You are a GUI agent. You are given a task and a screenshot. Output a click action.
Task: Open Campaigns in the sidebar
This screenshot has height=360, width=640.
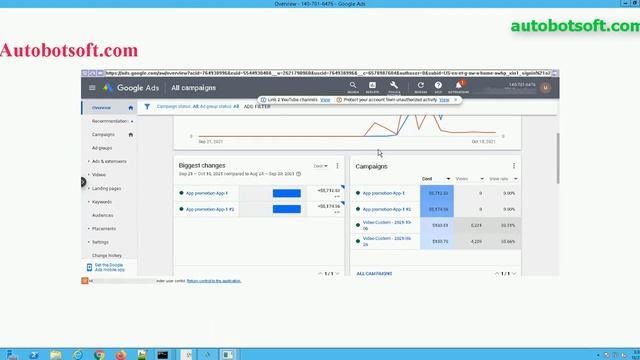(103, 135)
